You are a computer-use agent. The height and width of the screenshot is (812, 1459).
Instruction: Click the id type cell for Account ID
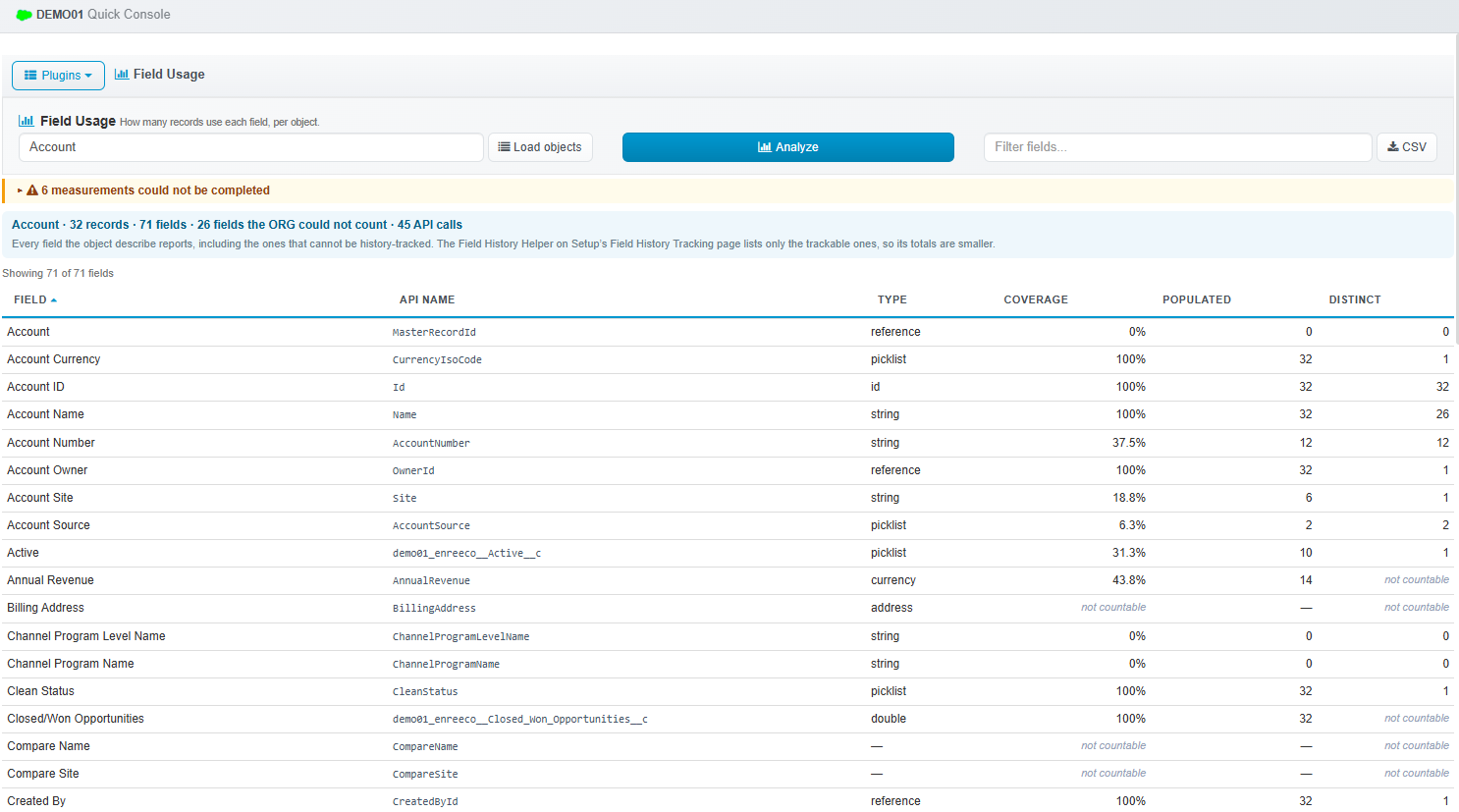876,387
